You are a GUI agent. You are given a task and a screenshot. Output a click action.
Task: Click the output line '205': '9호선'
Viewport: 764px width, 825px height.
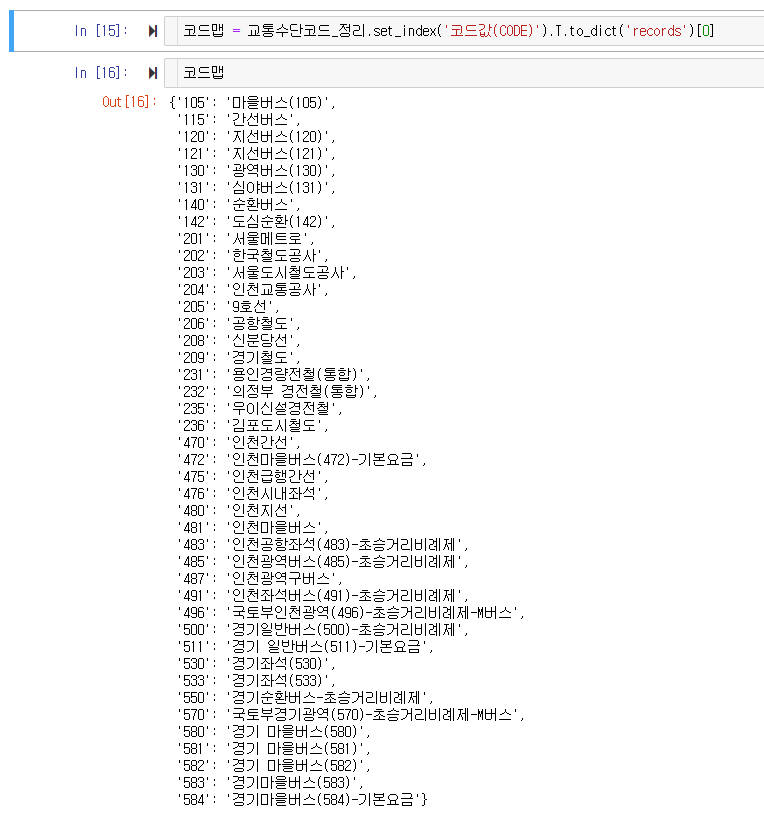(x=228, y=307)
